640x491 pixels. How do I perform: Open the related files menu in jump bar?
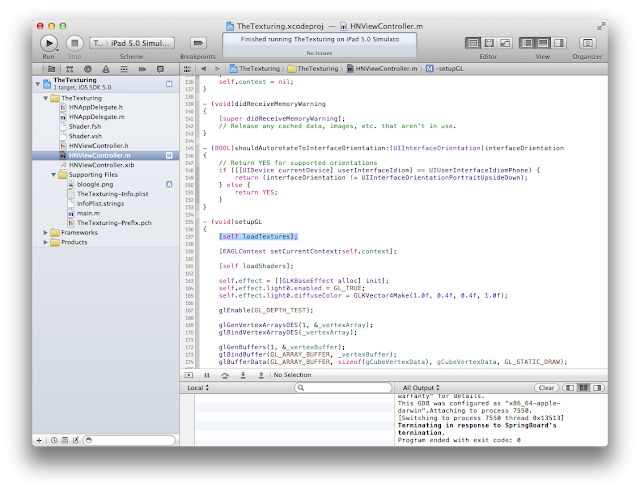pos(187,69)
